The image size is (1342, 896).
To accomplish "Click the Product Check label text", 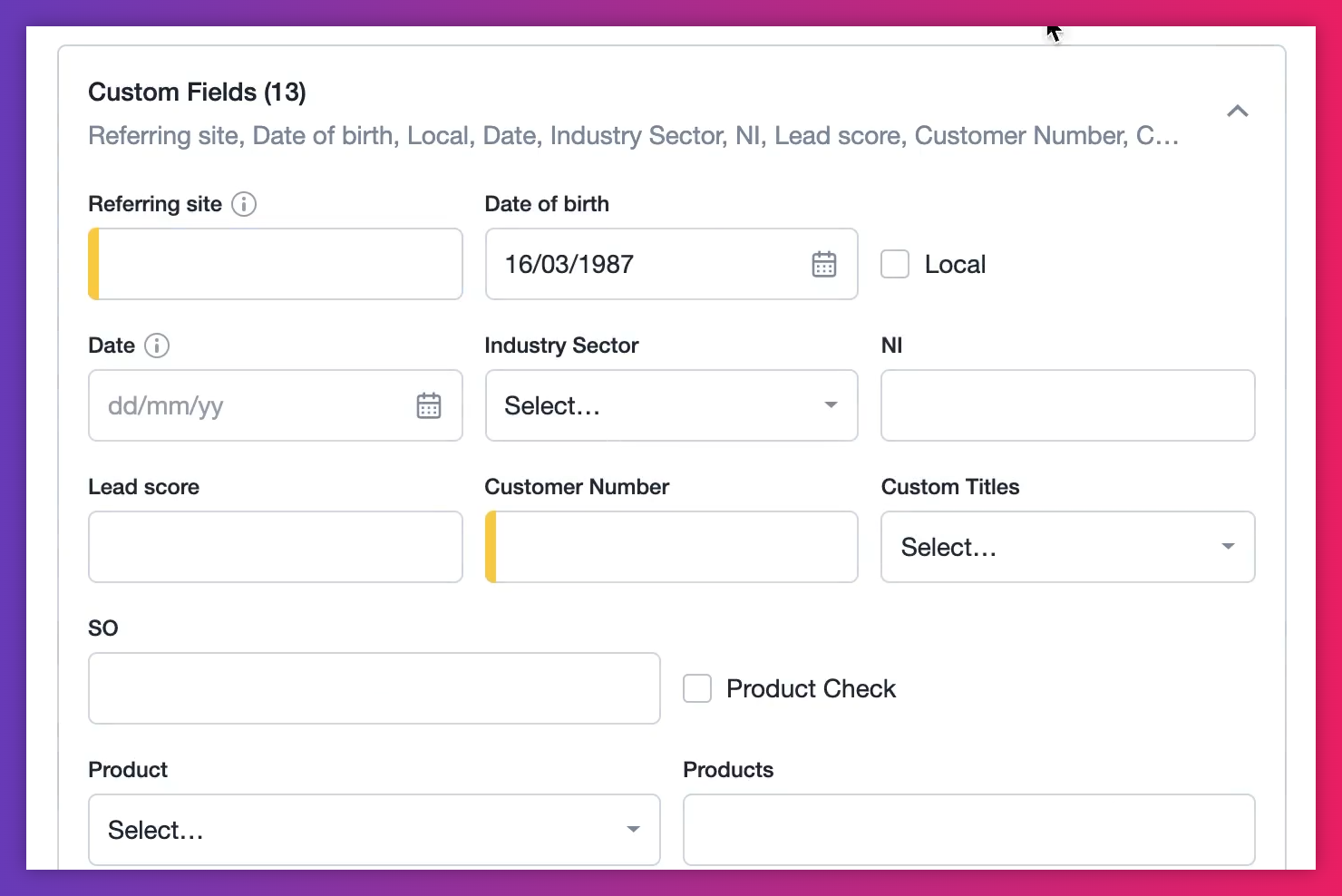I will pyautogui.click(x=811, y=688).
